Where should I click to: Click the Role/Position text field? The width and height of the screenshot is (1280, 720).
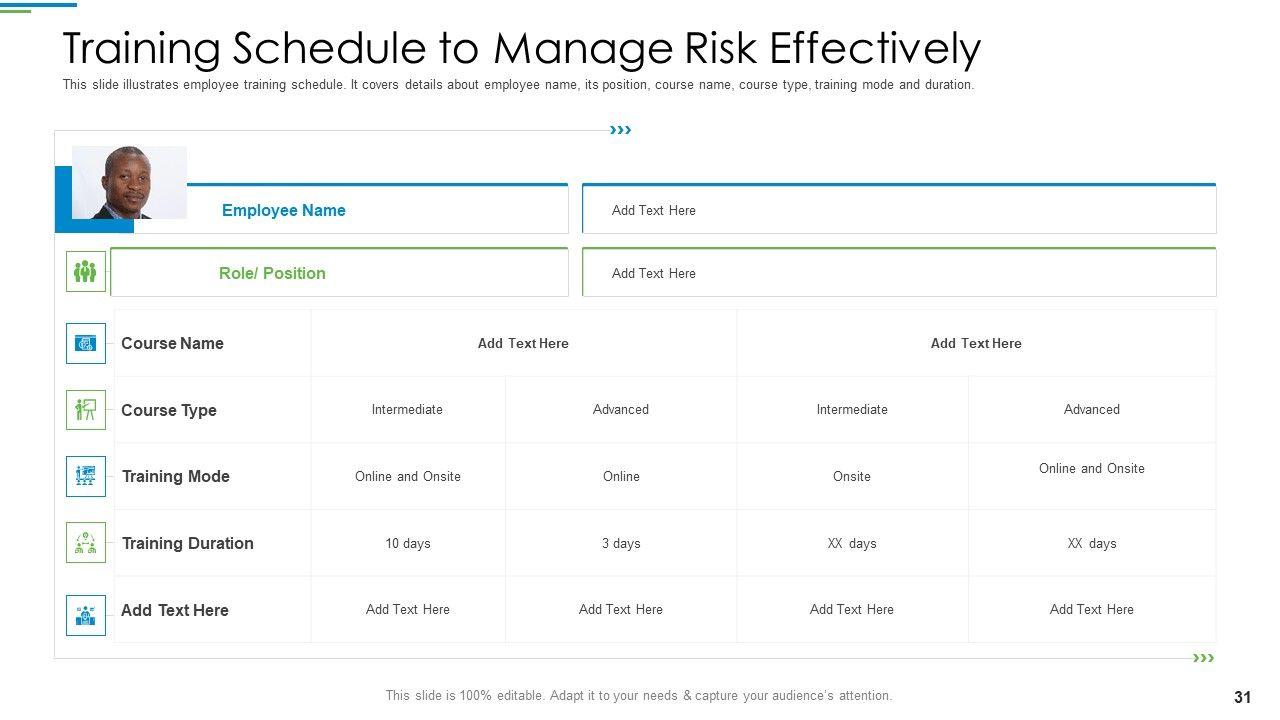(898, 273)
